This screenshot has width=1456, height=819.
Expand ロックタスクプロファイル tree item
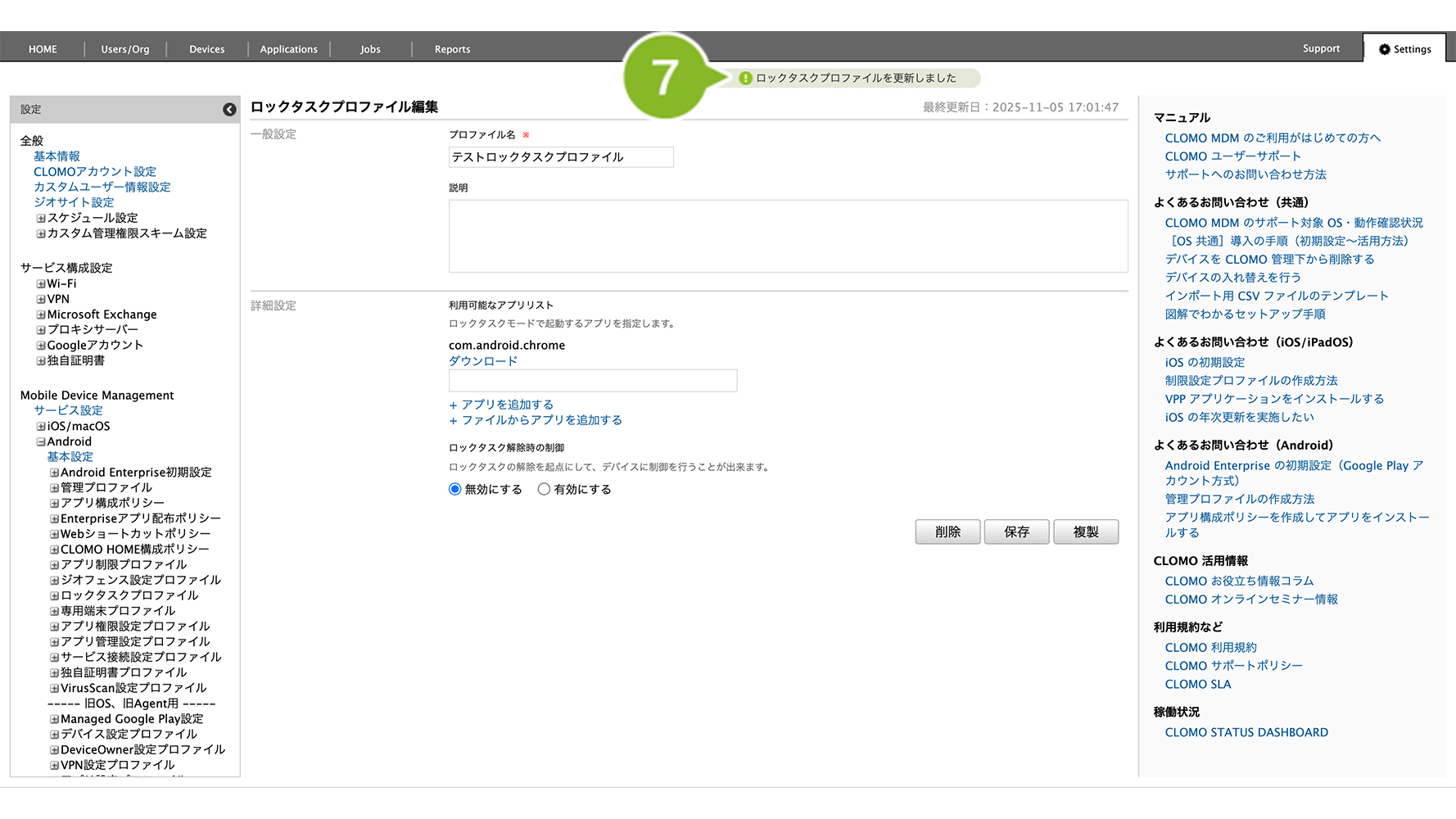54,596
